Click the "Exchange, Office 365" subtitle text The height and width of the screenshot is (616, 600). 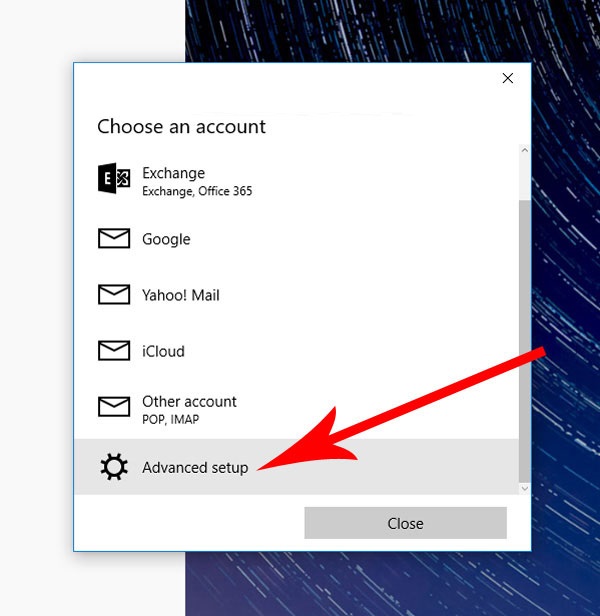point(197,191)
